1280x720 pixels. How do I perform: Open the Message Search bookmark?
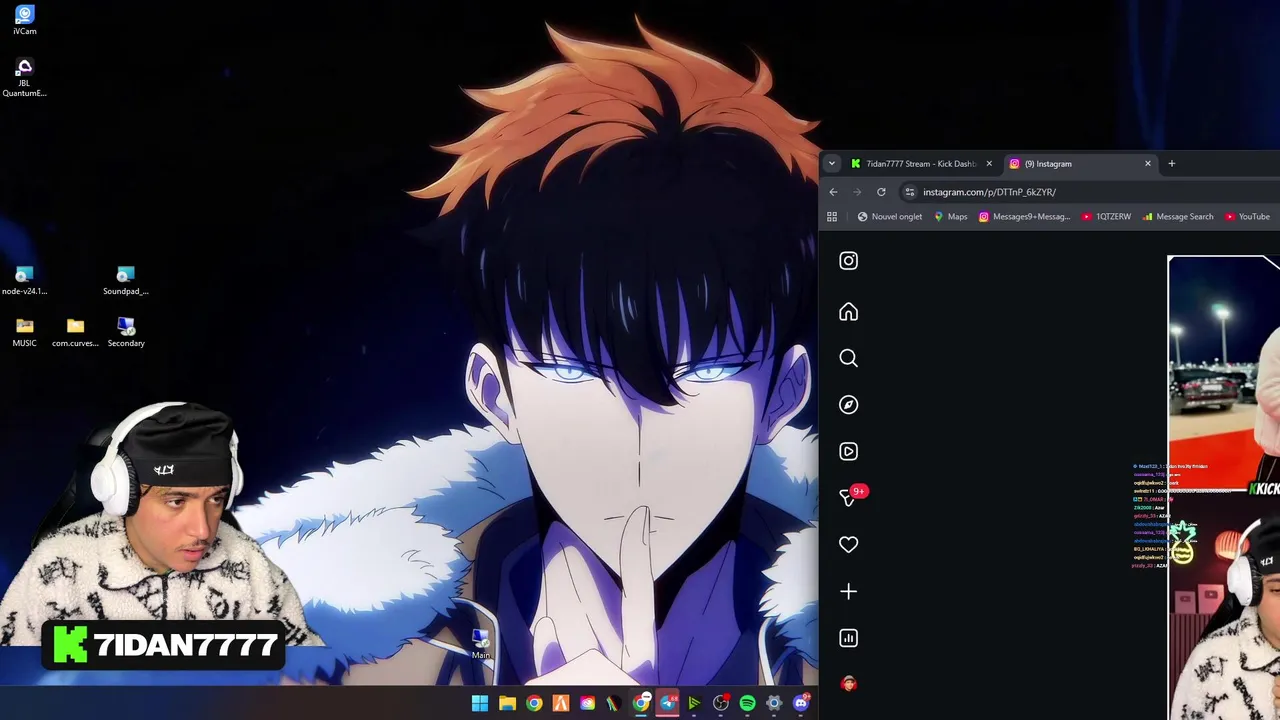tap(1178, 217)
